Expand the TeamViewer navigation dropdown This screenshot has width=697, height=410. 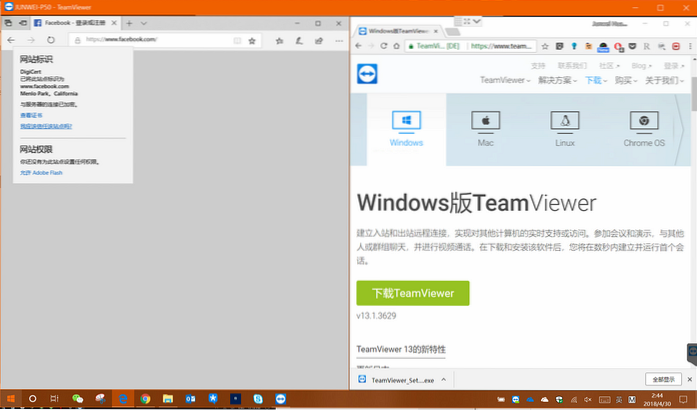[x=503, y=80]
